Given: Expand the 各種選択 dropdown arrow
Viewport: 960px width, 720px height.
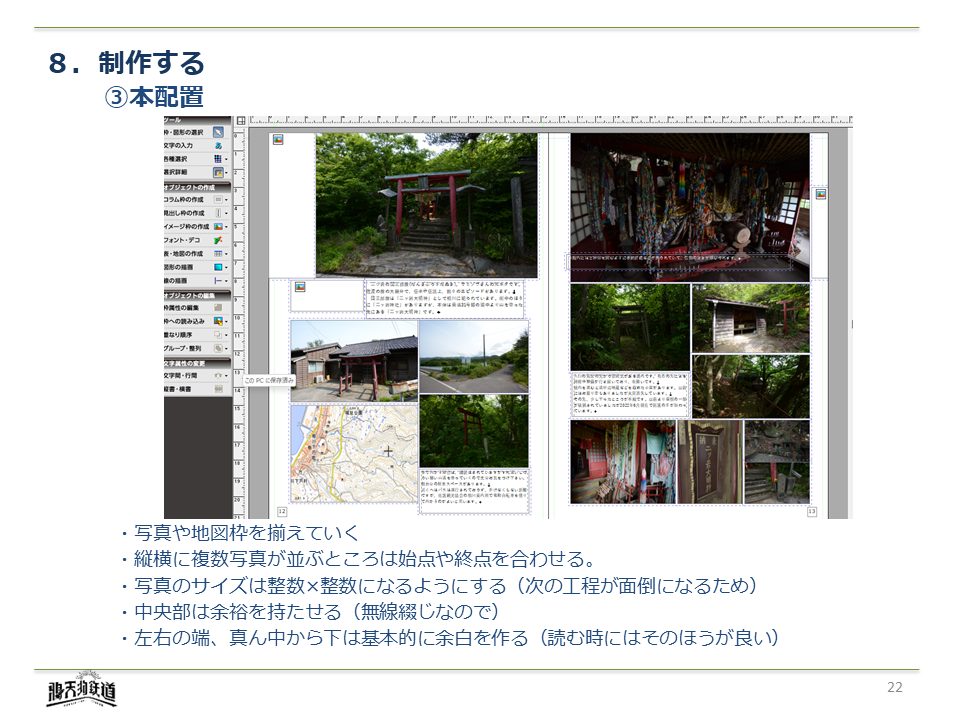Looking at the screenshot, I should pos(227,159).
